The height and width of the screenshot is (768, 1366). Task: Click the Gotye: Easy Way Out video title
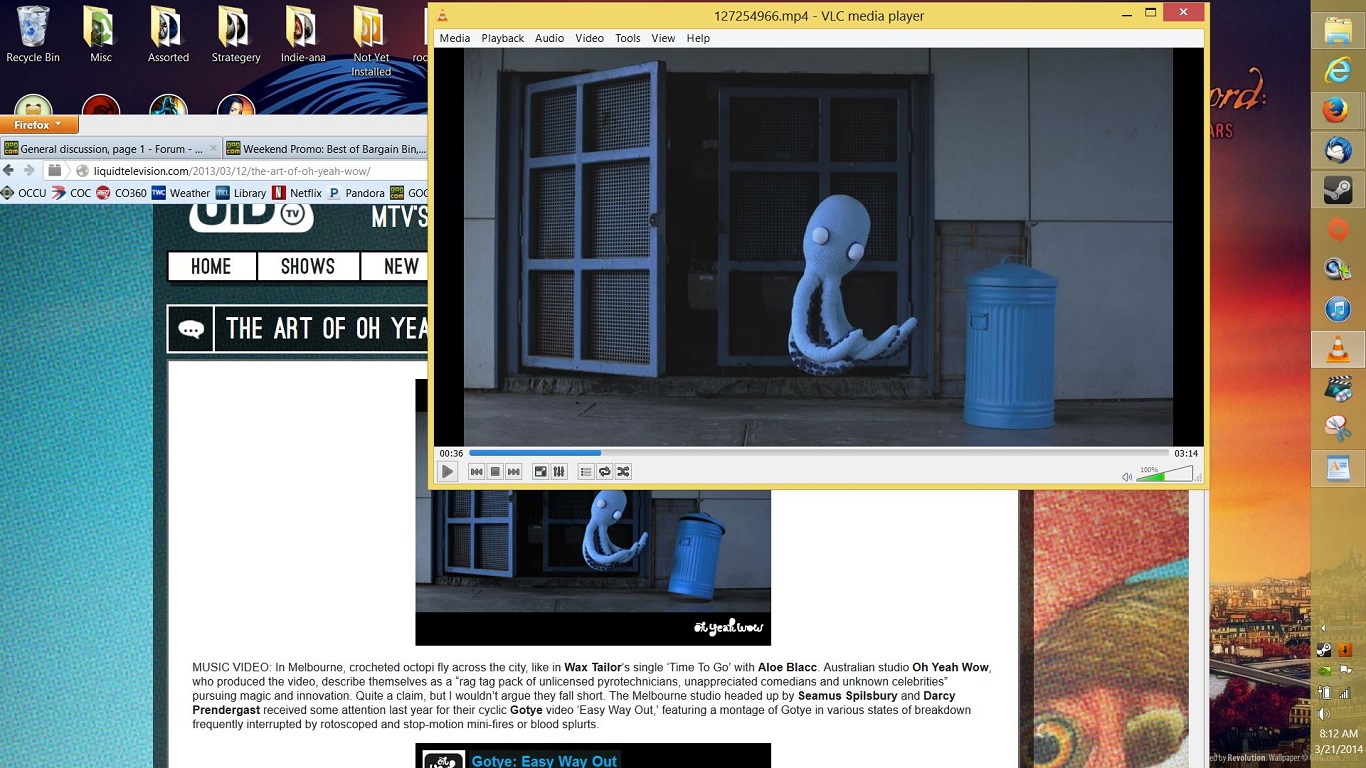click(x=544, y=761)
